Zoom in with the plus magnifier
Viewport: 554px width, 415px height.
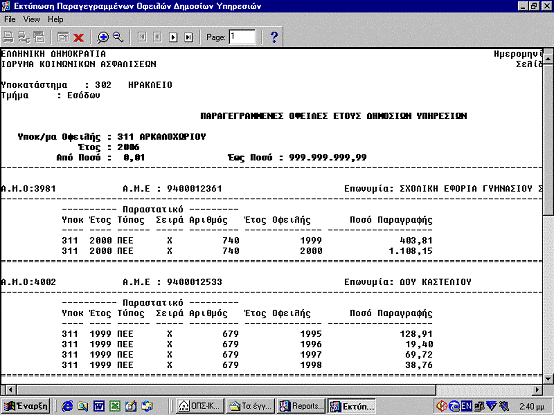click(103, 37)
